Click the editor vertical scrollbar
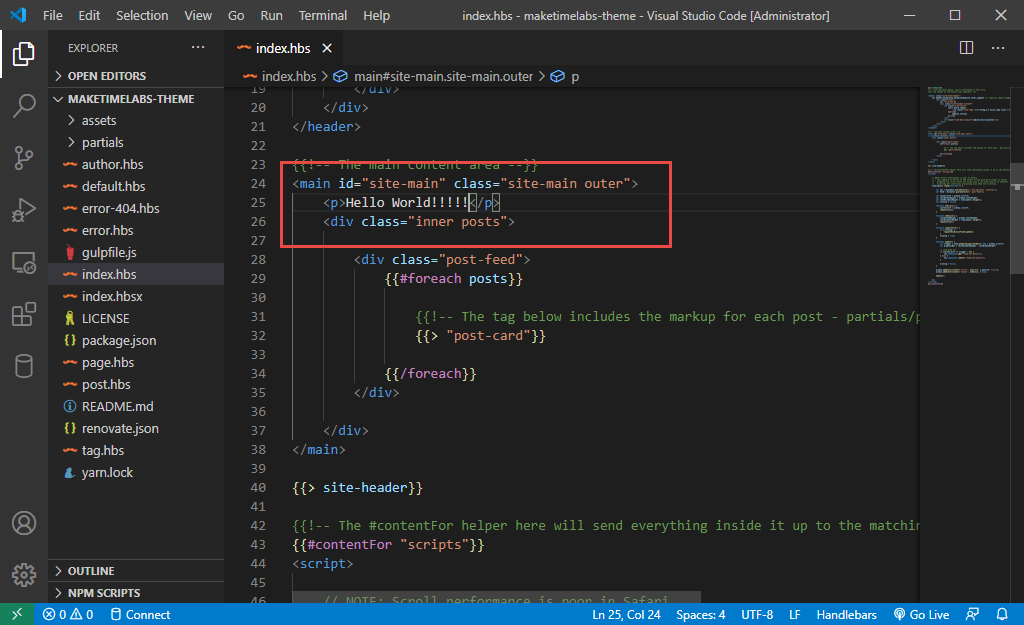Viewport: 1024px width, 625px height. pos(1017,219)
